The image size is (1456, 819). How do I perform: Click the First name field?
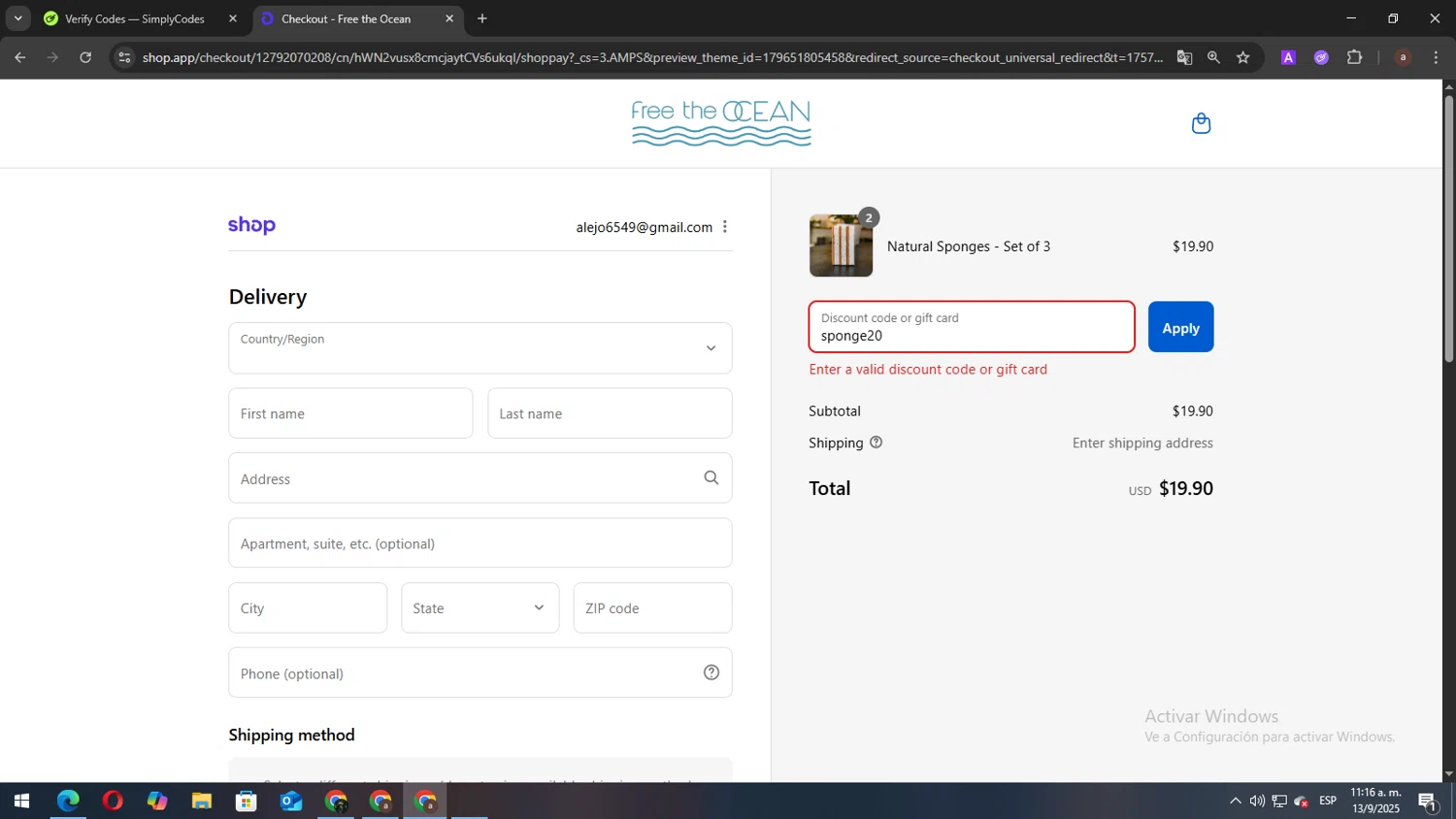[x=350, y=413]
